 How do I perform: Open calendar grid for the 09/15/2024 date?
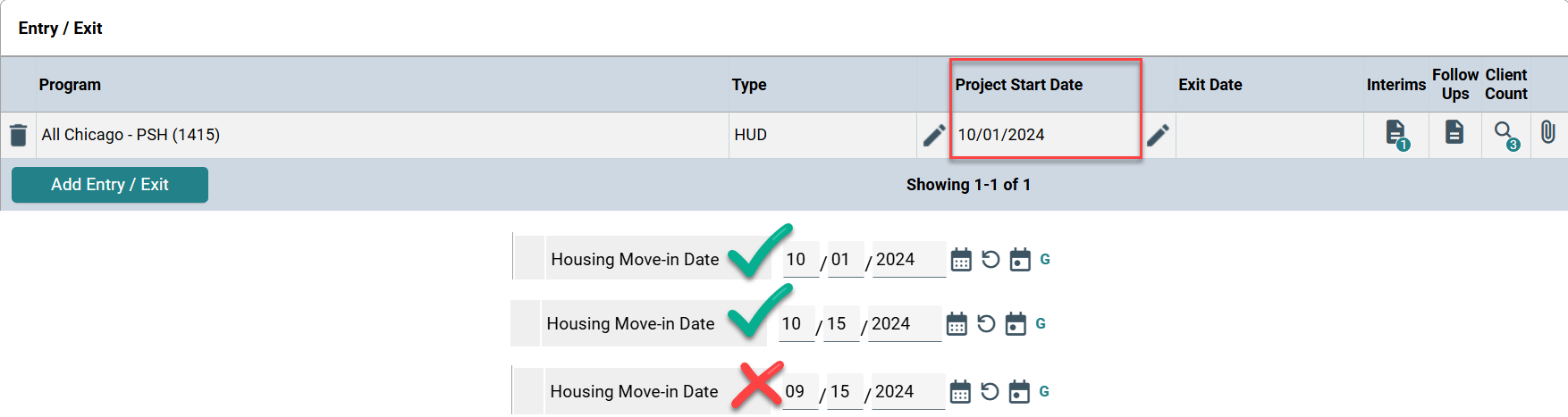click(960, 392)
